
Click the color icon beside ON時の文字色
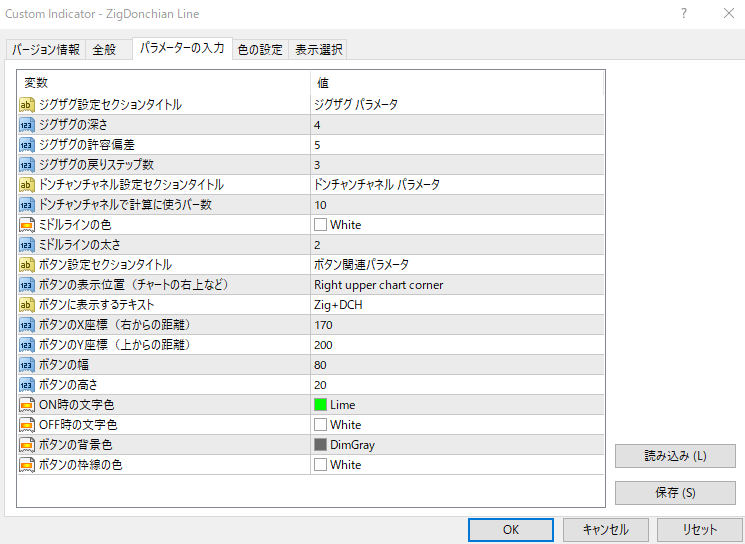[27, 405]
